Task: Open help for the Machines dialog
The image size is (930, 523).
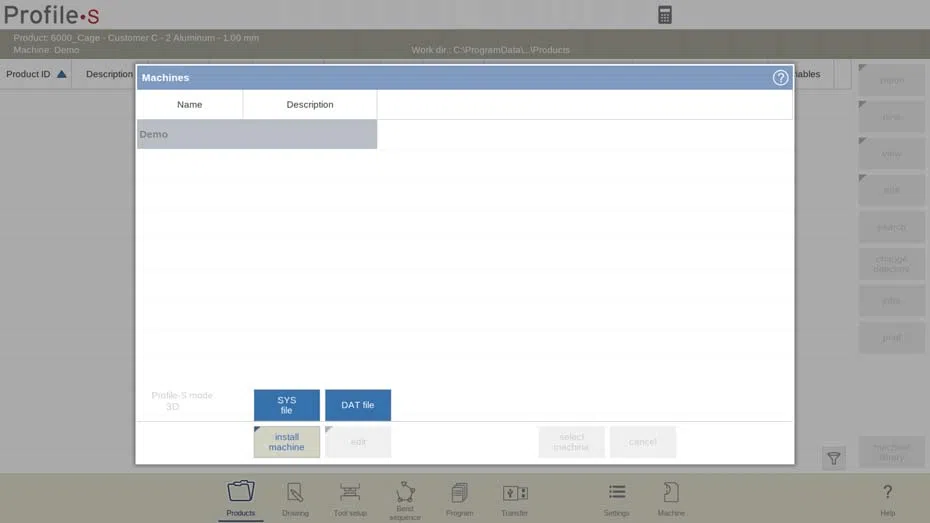Action: (780, 78)
